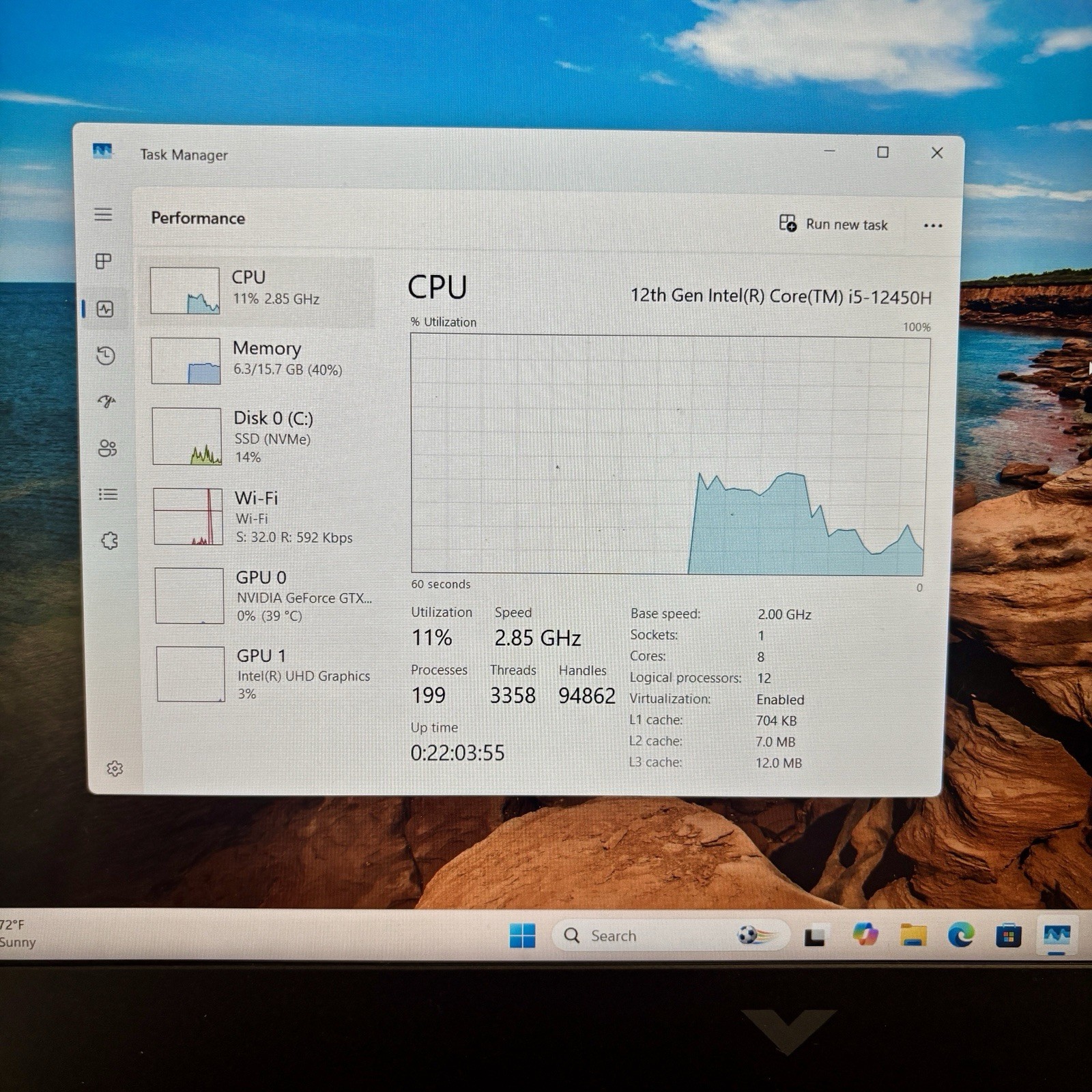
Task: Open Microsoft Store from taskbar
Action: tap(1008, 936)
